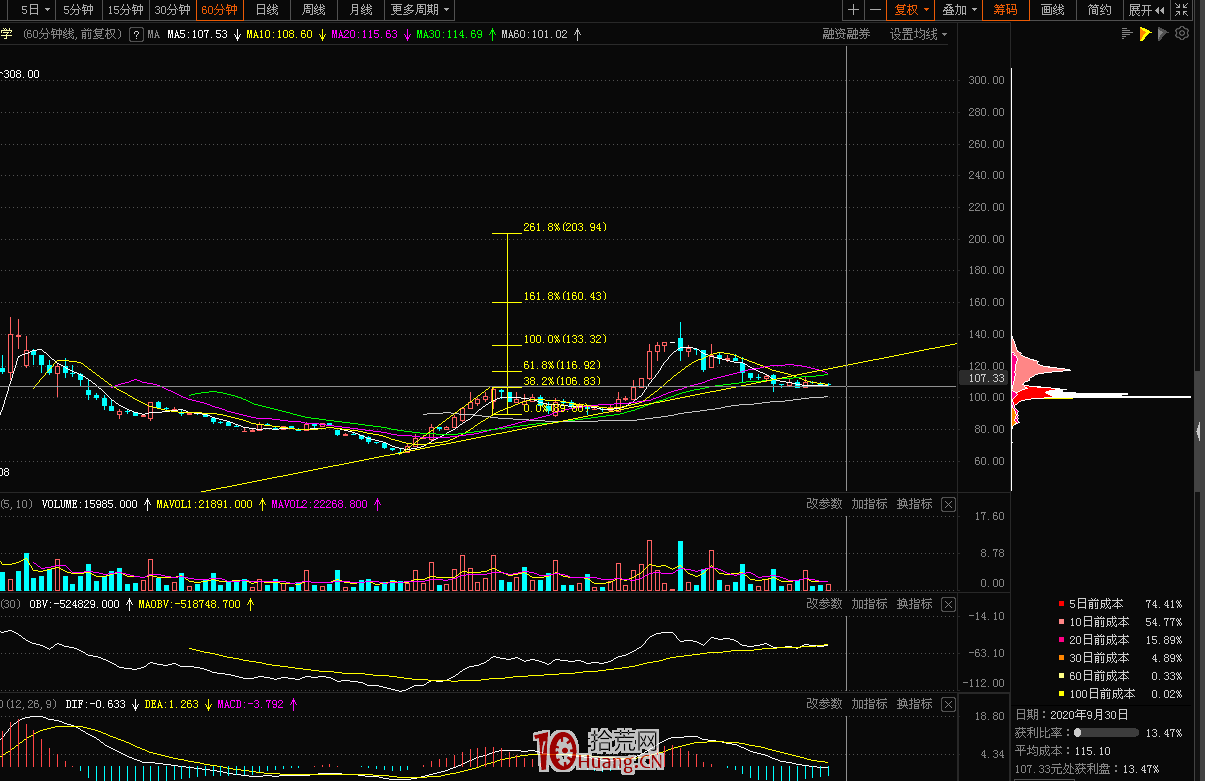
Task: Click the 20日前成本 magenta swatch
Action: 1061,640
